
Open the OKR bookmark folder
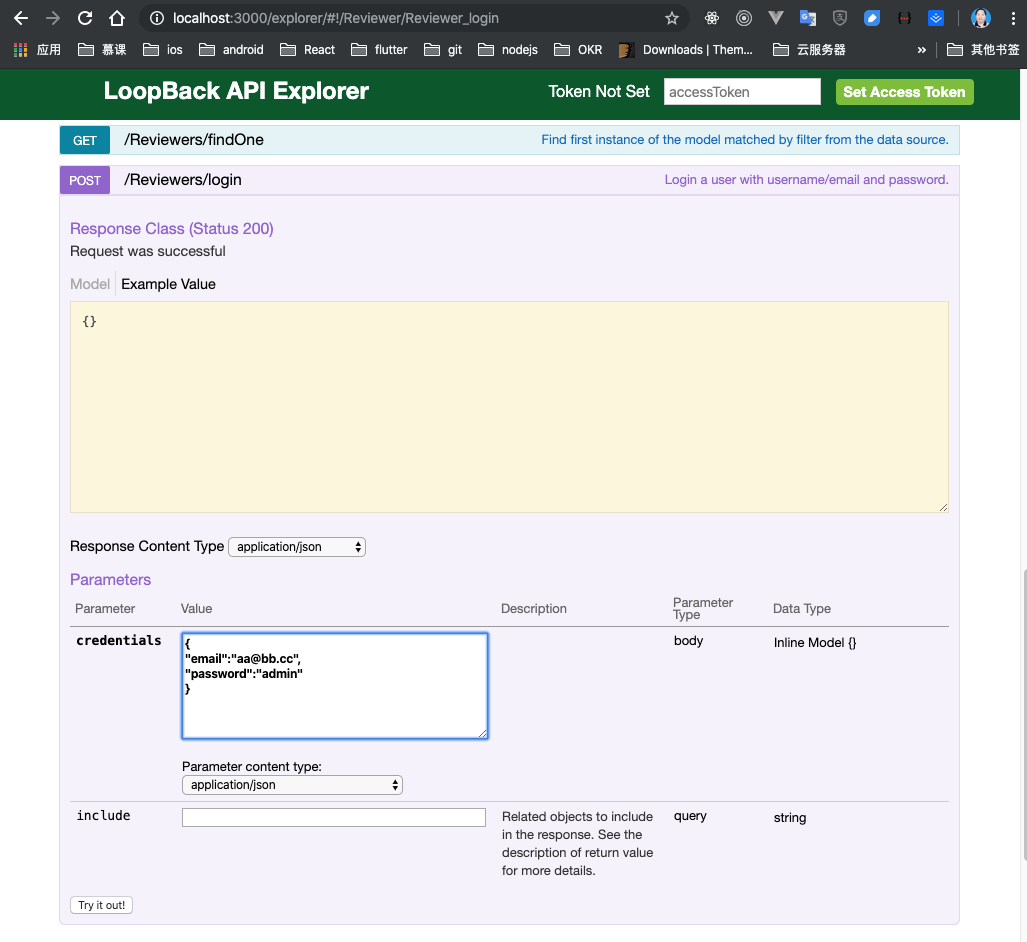coord(578,50)
